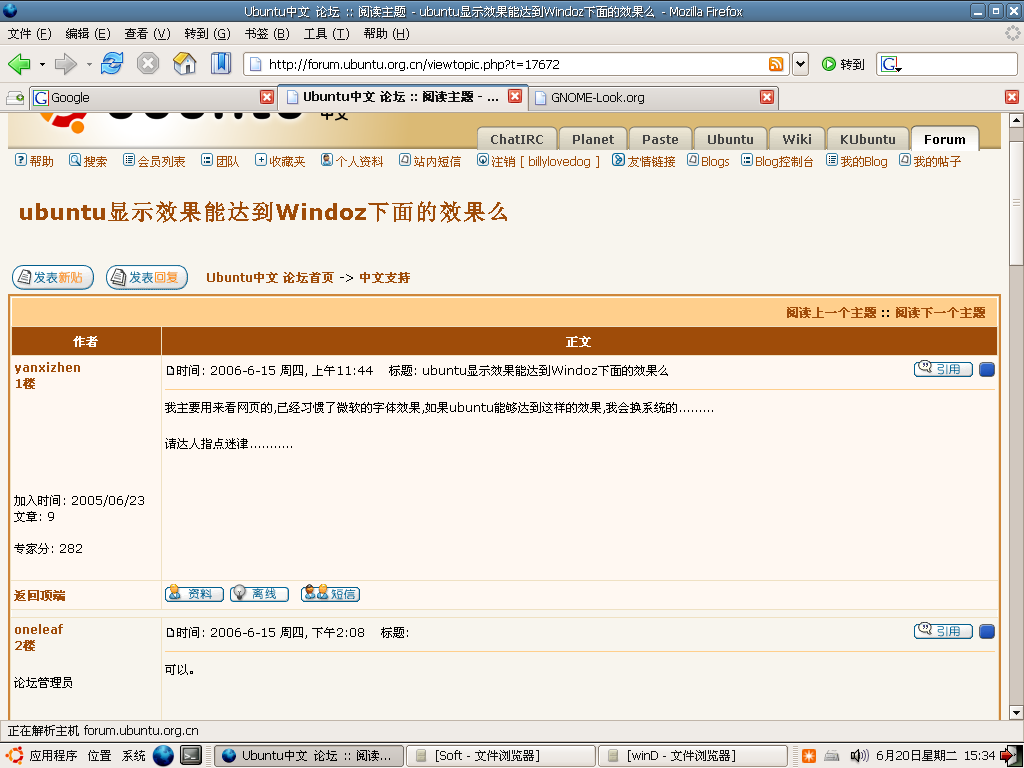Click the green 转到 go button

coord(843,64)
